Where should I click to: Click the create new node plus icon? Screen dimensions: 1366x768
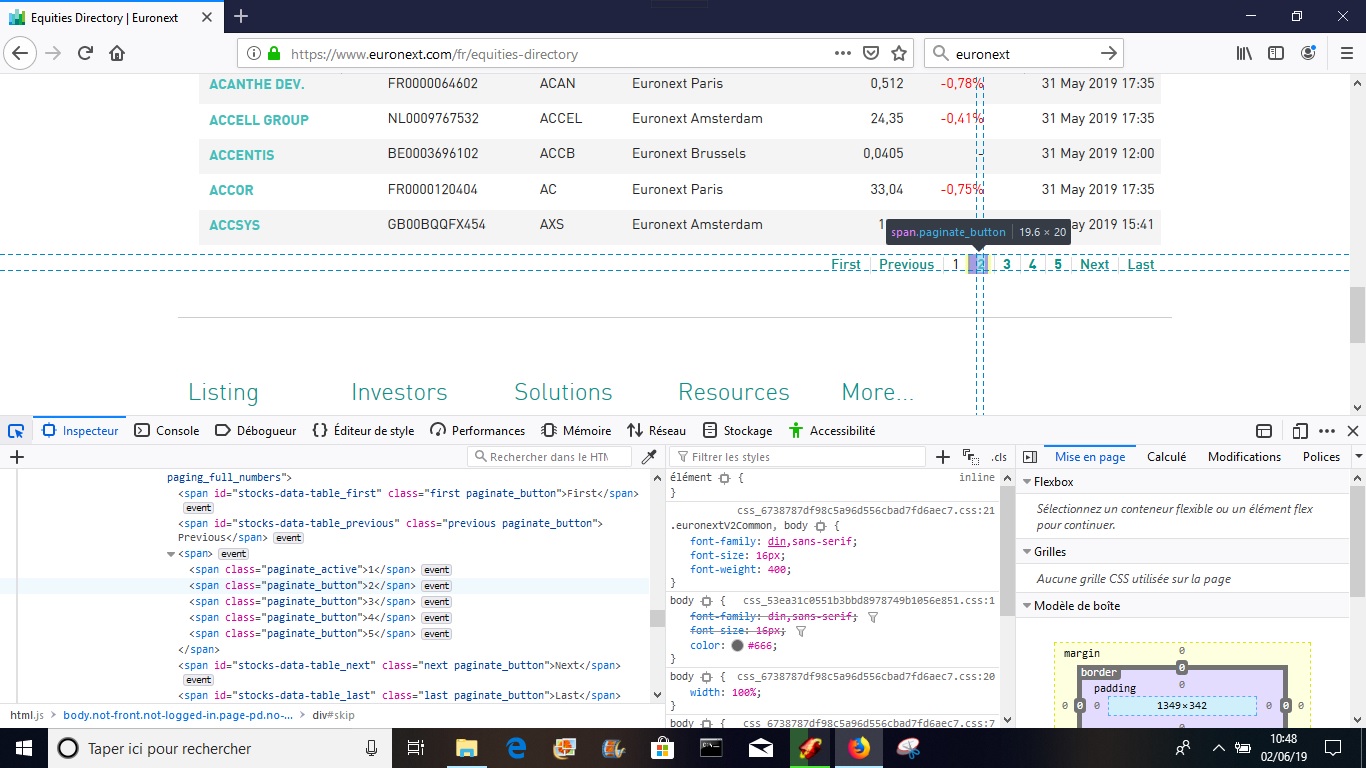tap(16, 457)
